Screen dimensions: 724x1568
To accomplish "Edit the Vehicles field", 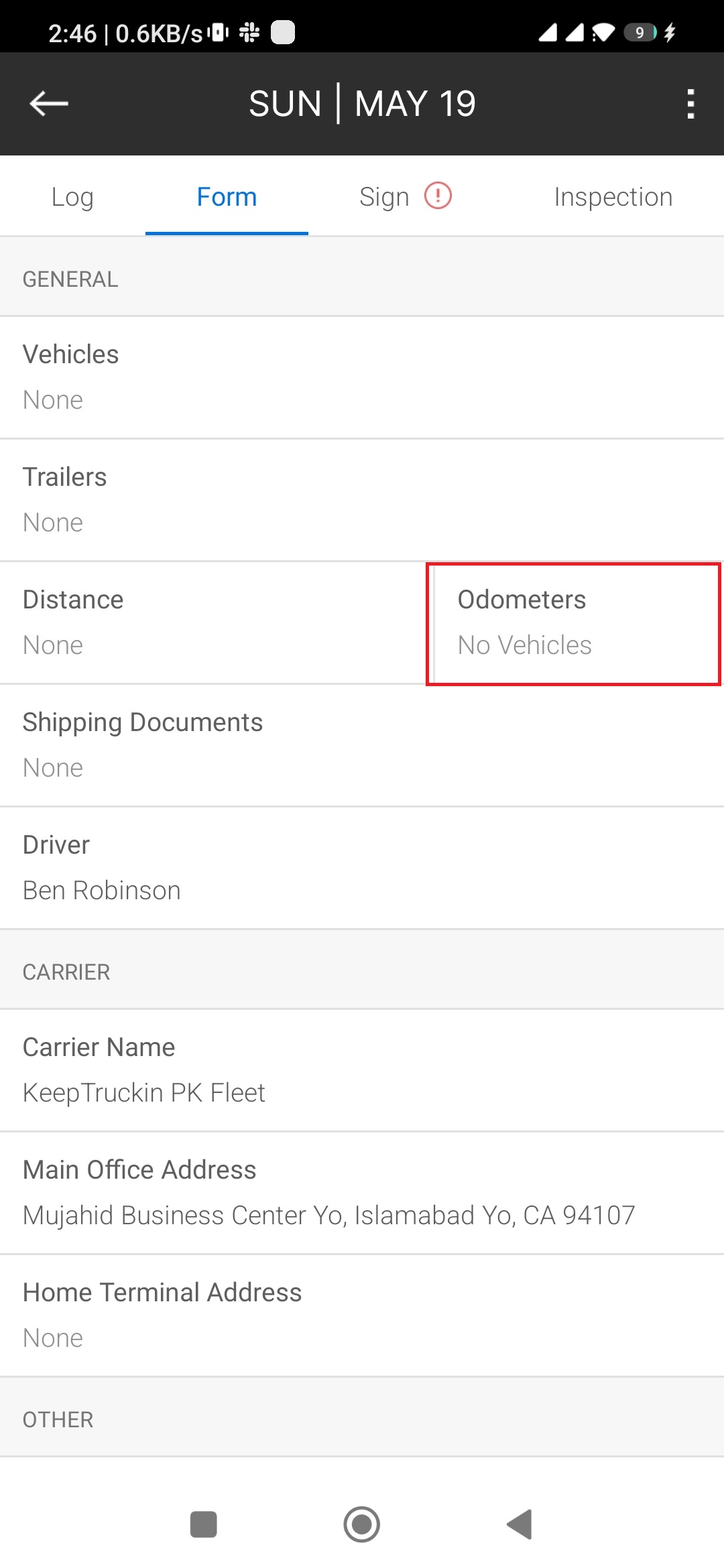I will [362, 377].
